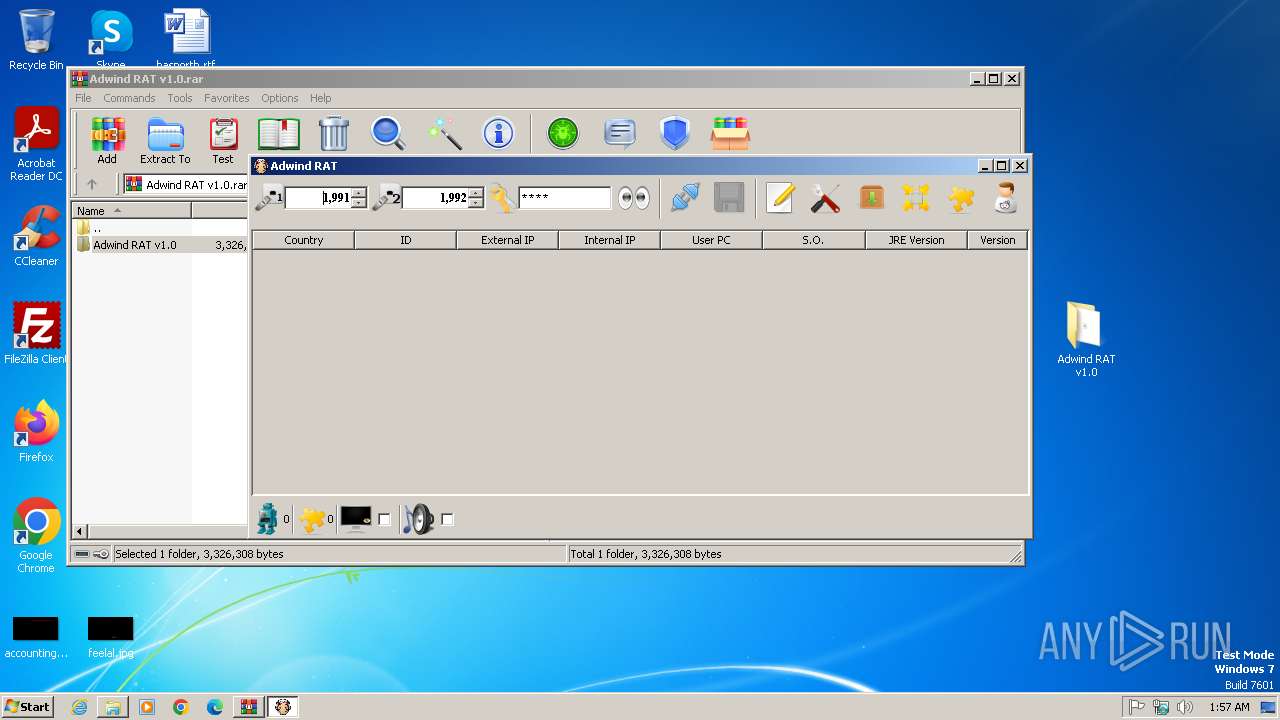This screenshot has height=720, width=1280.
Task: Click the Comment bubble icon in WinRAR
Action: pyautogui.click(x=620, y=133)
